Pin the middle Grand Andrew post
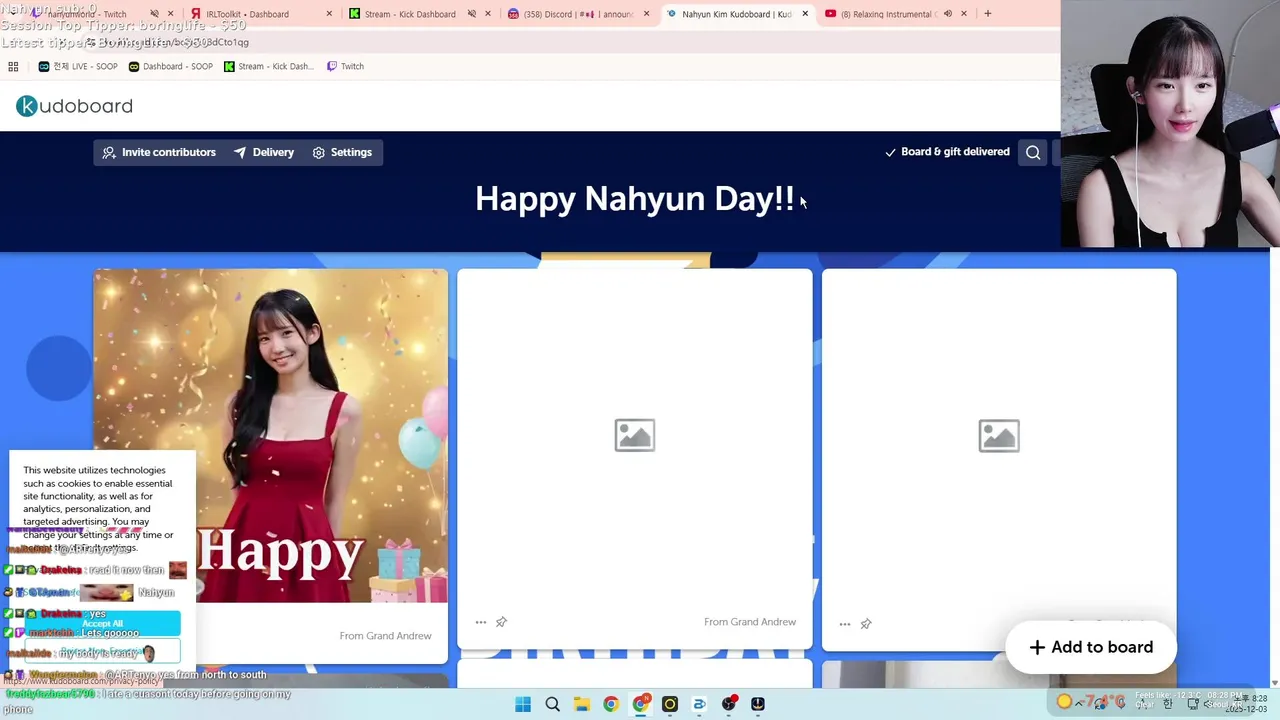The image size is (1280, 720). 501,622
